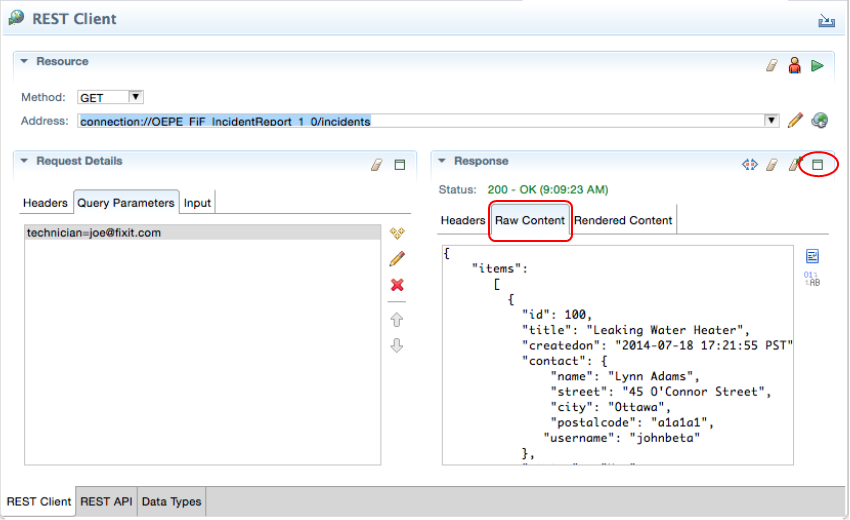This screenshot has height=520, width=850.
Task: Switch to response Headers tab
Action: click(x=463, y=220)
